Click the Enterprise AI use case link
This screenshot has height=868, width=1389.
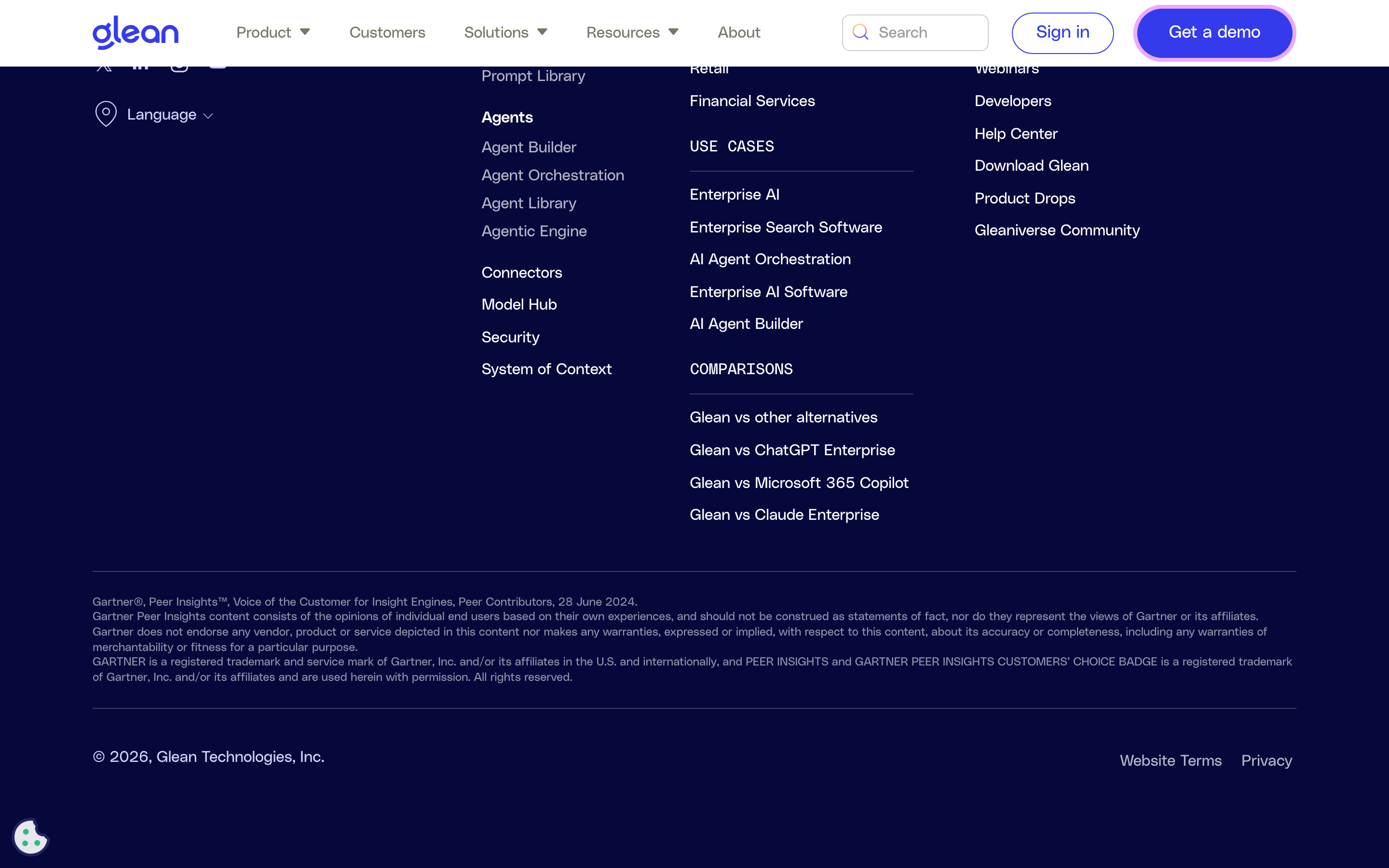[734, 195]
